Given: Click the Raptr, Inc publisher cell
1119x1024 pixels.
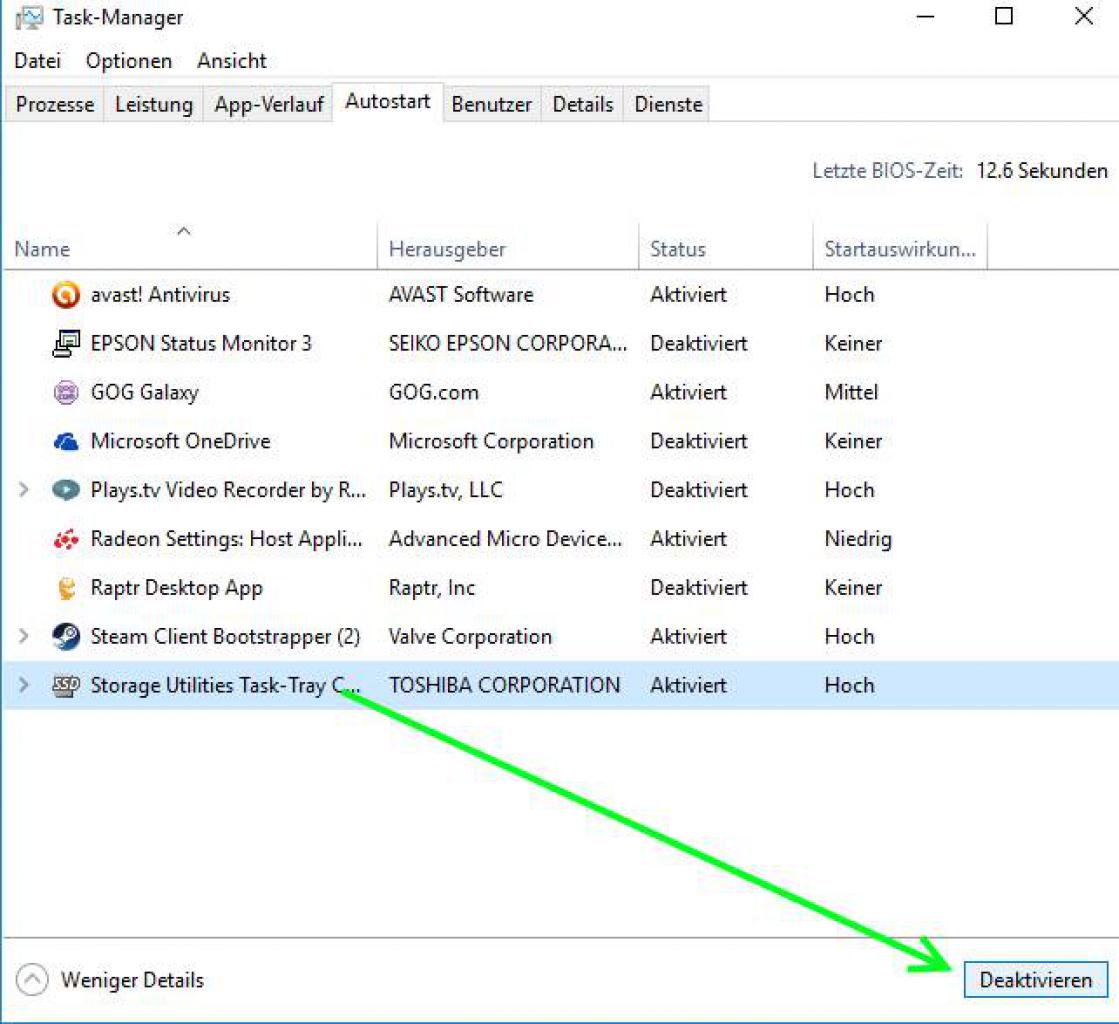Looking at the screenshot, I should [432, 588].
